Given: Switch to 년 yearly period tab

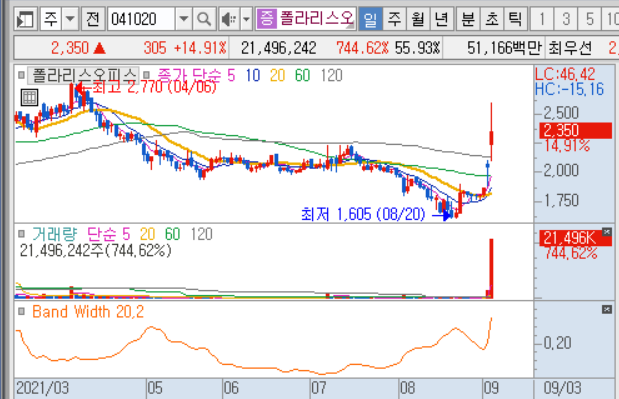Looking at the screenshot, I should click(x=441, y=19).
